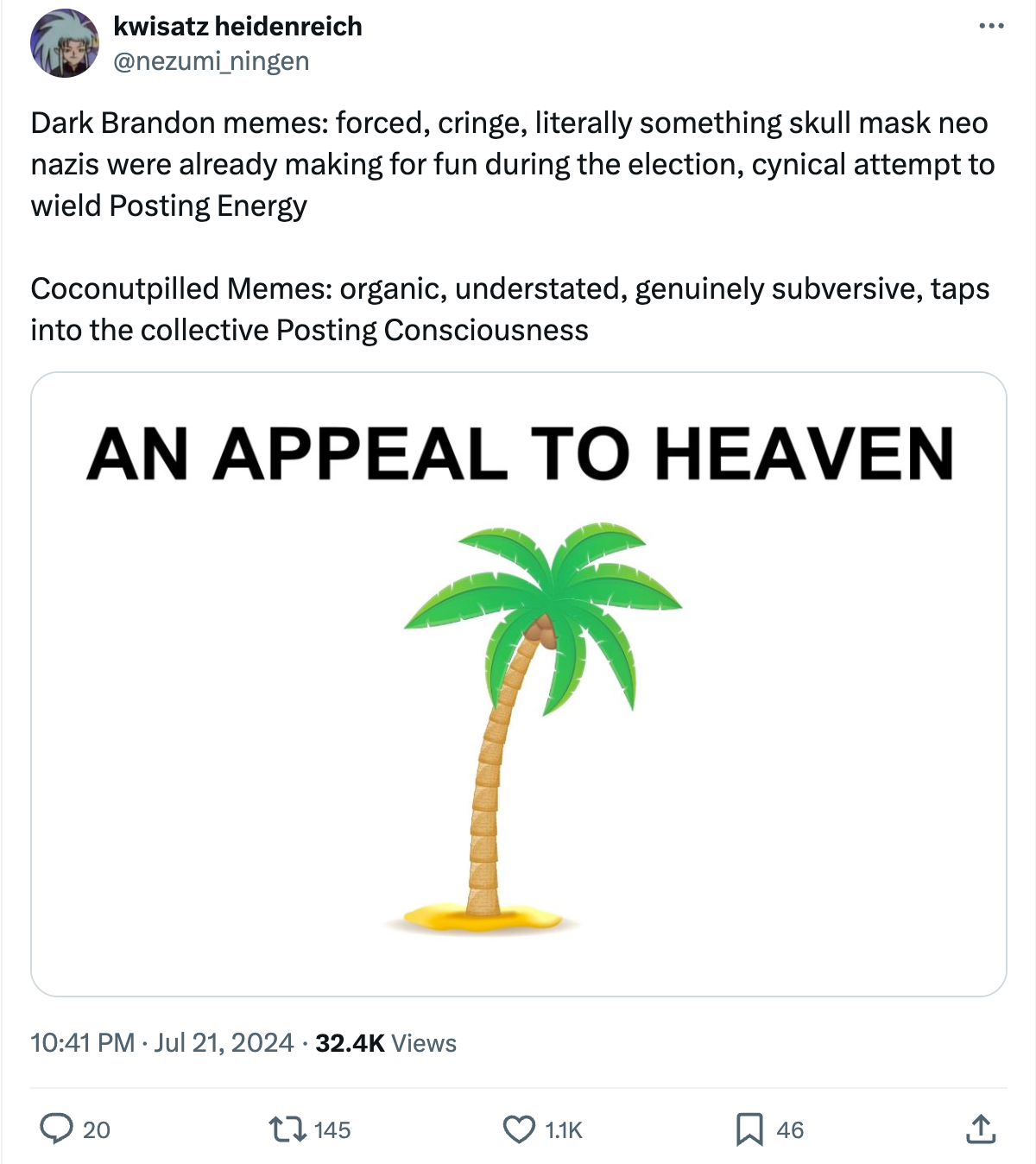Click the 1.1K likes count
The height and width of the screenshot is (1164, 1036).
[564, 1129]
